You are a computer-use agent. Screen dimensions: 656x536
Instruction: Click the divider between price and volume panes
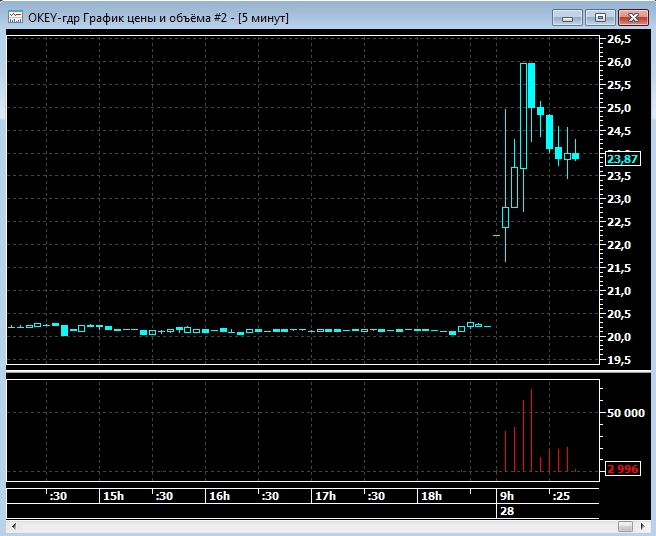pyautogui.click(x=300, y=374)
